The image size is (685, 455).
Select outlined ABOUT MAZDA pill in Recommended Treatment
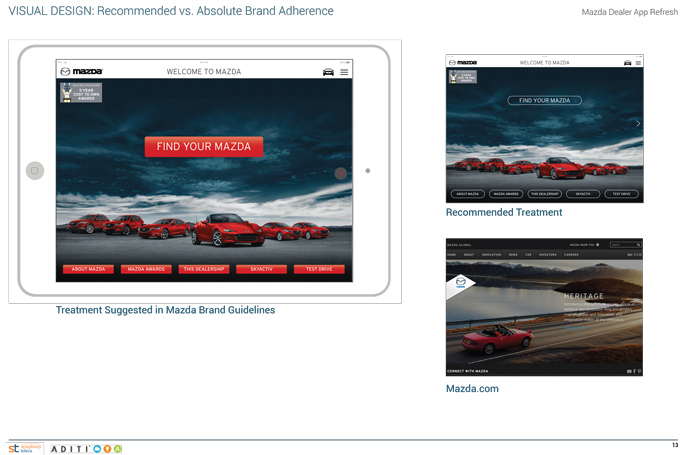(467, 194)
